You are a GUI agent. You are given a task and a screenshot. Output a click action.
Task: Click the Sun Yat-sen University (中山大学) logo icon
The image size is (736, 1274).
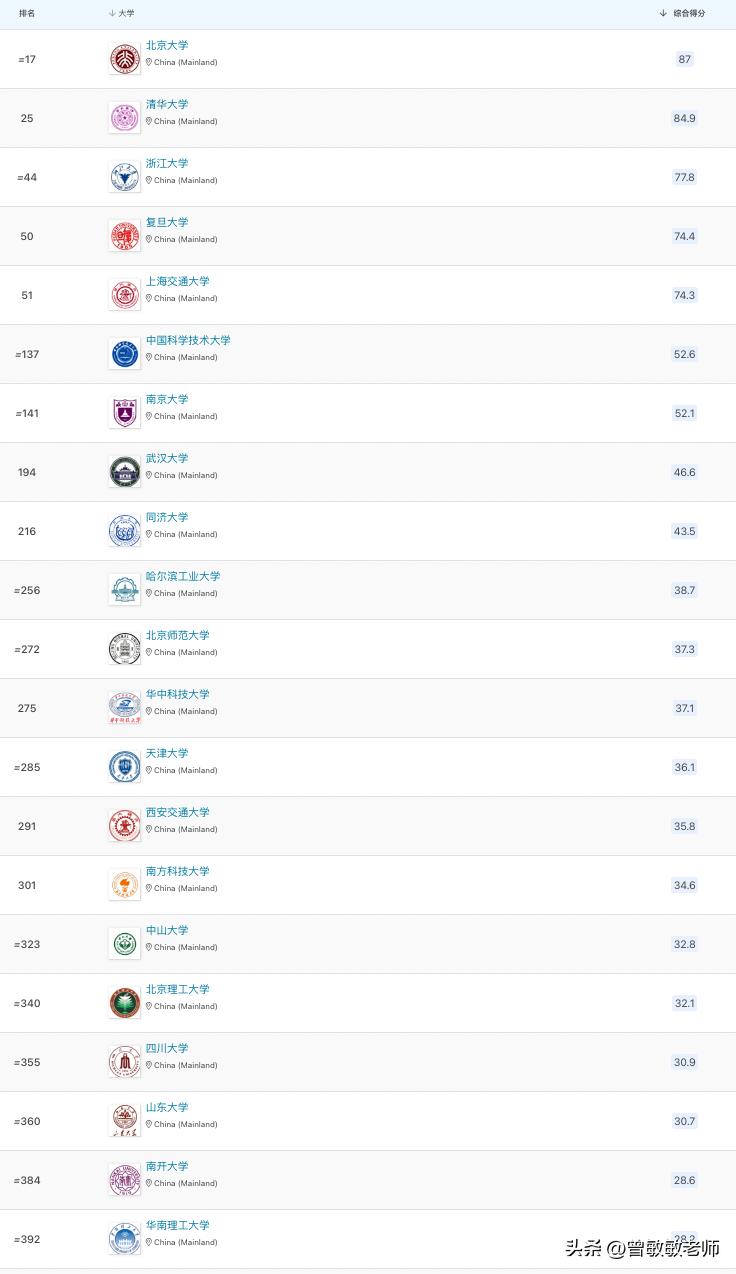pos(125,944)
